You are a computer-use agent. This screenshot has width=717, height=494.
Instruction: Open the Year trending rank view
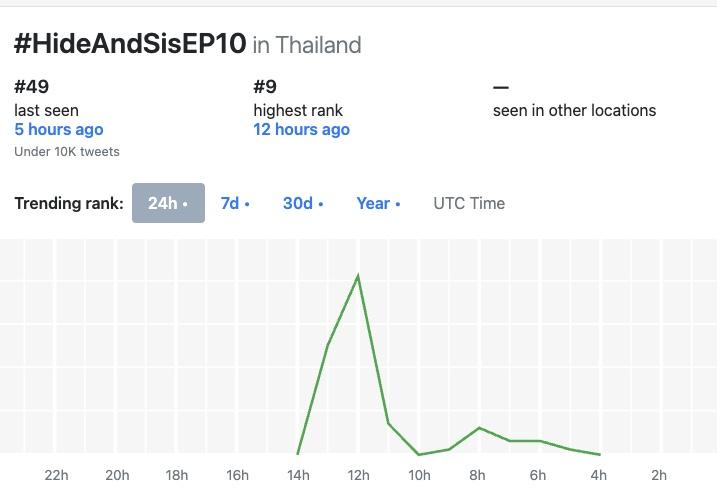[x=379, y=203]
